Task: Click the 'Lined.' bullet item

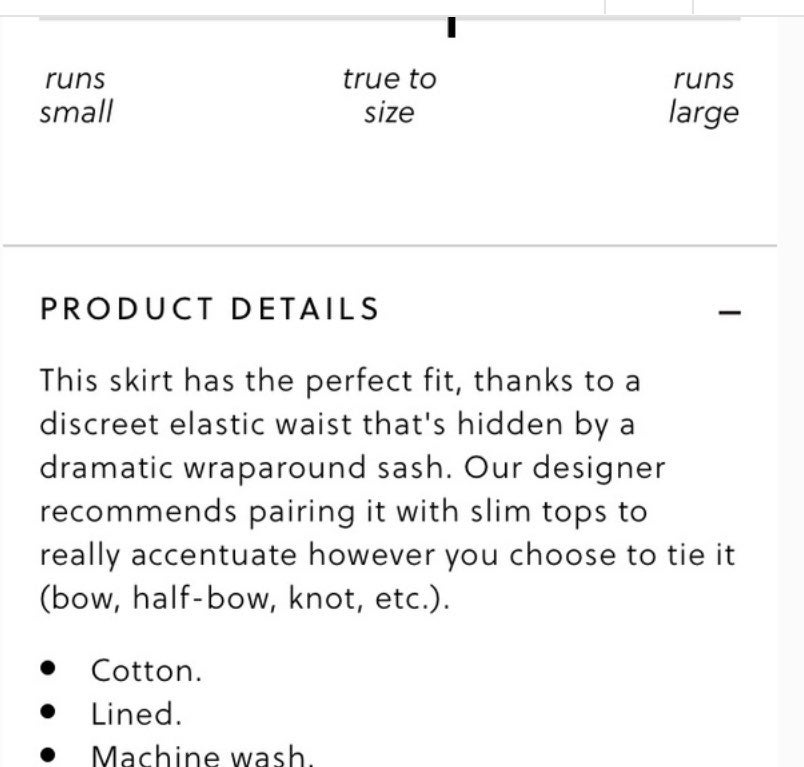Action: click(x=136, y=714)
